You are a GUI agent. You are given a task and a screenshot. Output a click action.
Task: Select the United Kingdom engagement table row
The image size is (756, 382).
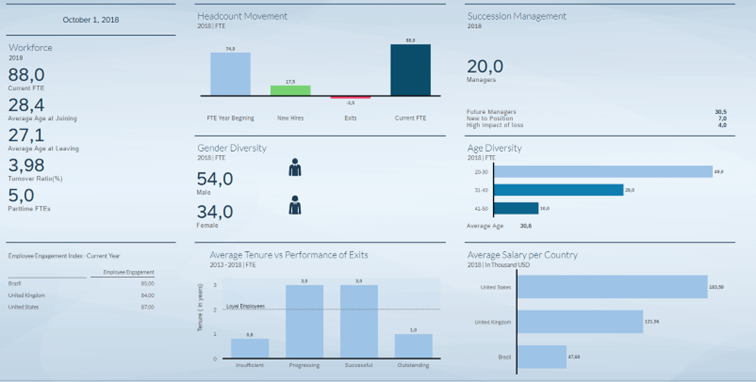pos(81,295)
